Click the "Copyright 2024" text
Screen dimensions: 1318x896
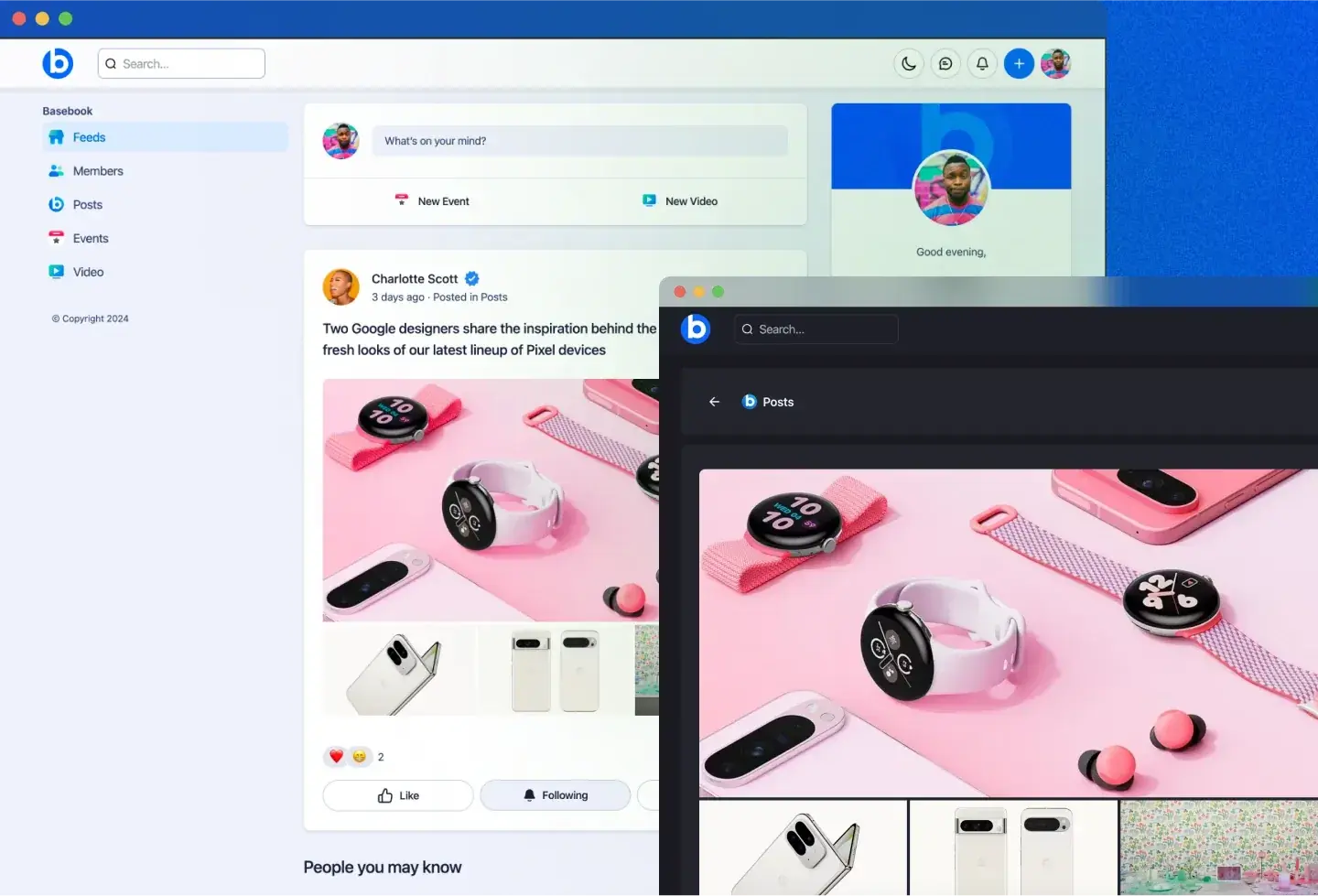tap(91, 318)
